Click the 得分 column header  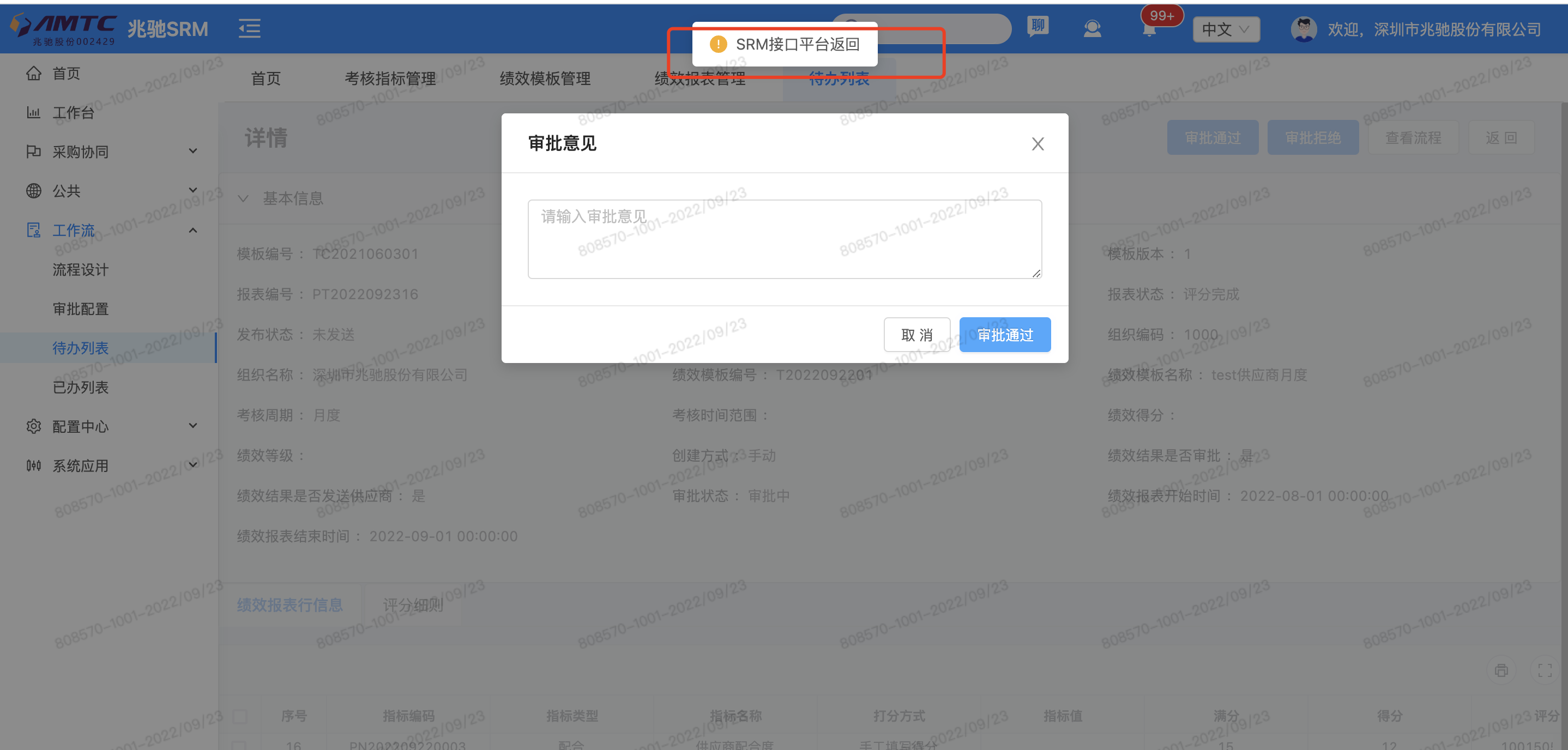1389,716
